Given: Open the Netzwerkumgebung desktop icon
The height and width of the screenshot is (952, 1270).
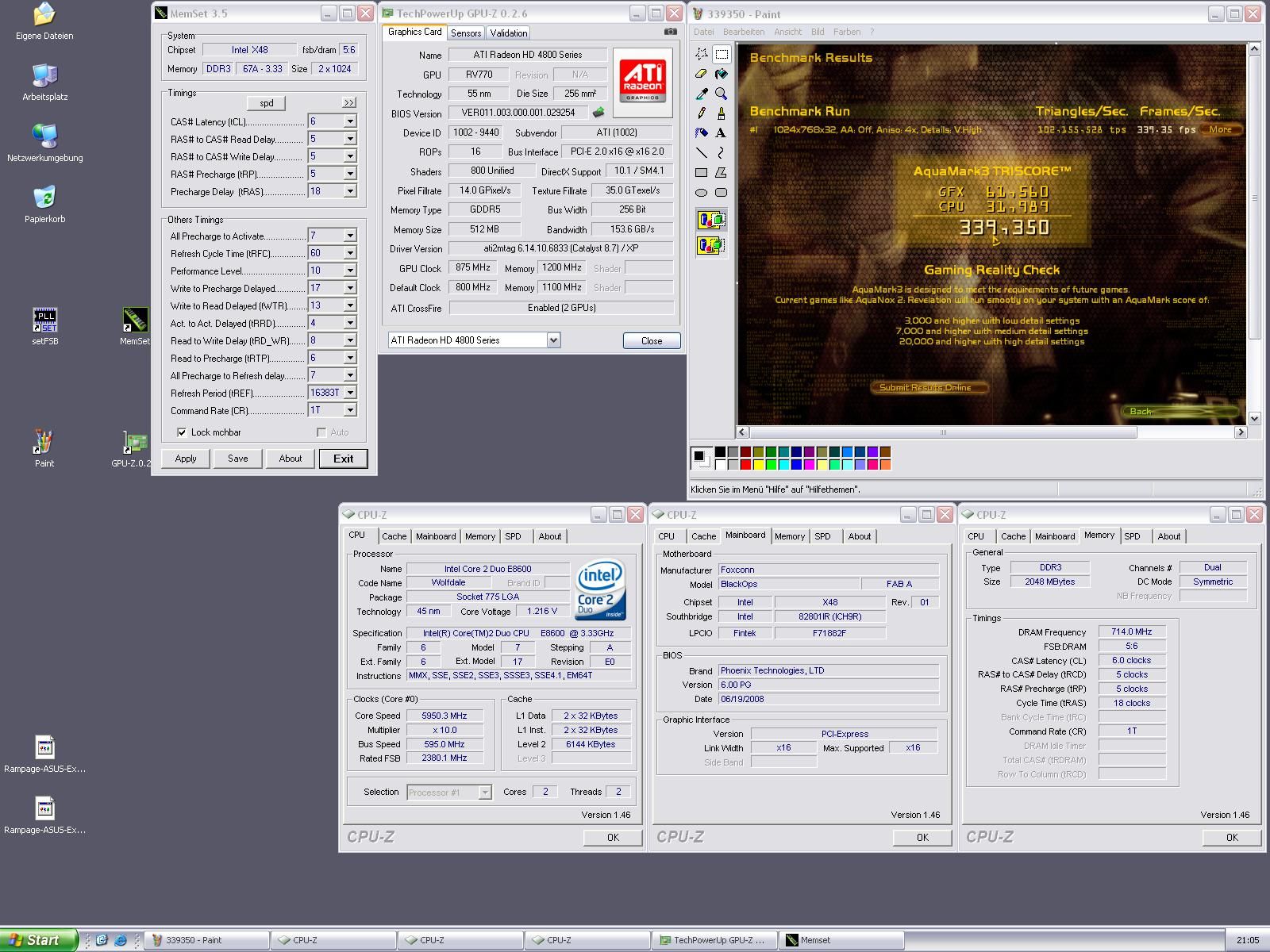Looking at the screenshot, I should pos(44,143).
